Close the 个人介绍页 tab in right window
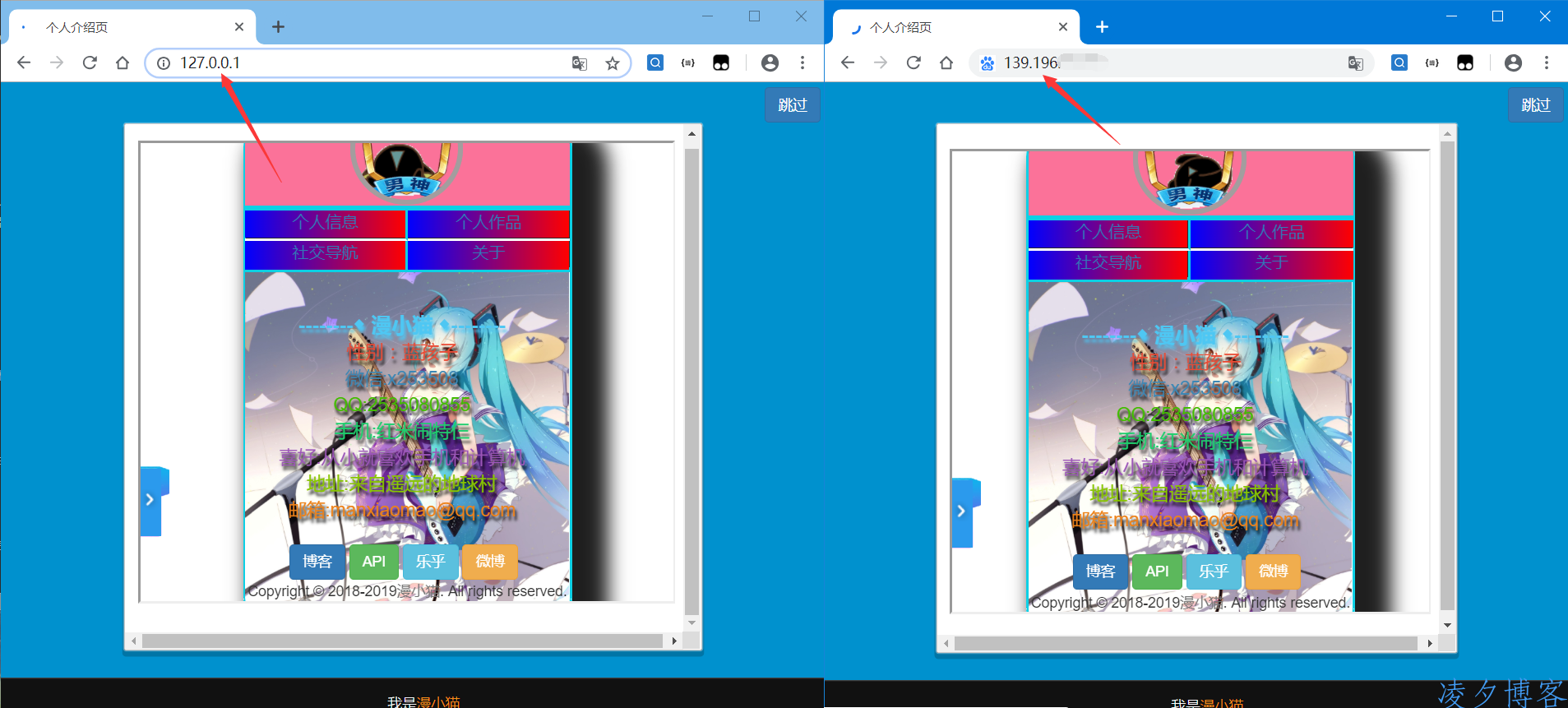The image size is (1568, 708). (1063, 27)
